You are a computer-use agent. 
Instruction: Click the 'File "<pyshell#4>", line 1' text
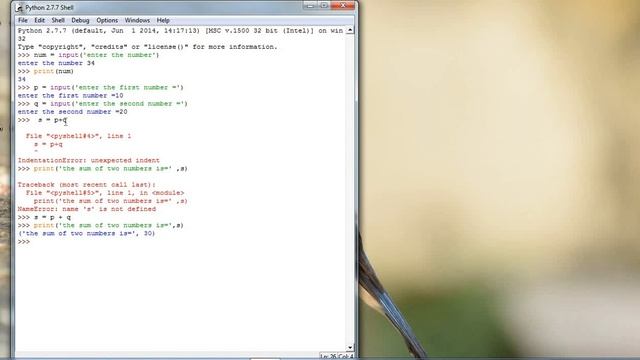(x=78, y=136)
